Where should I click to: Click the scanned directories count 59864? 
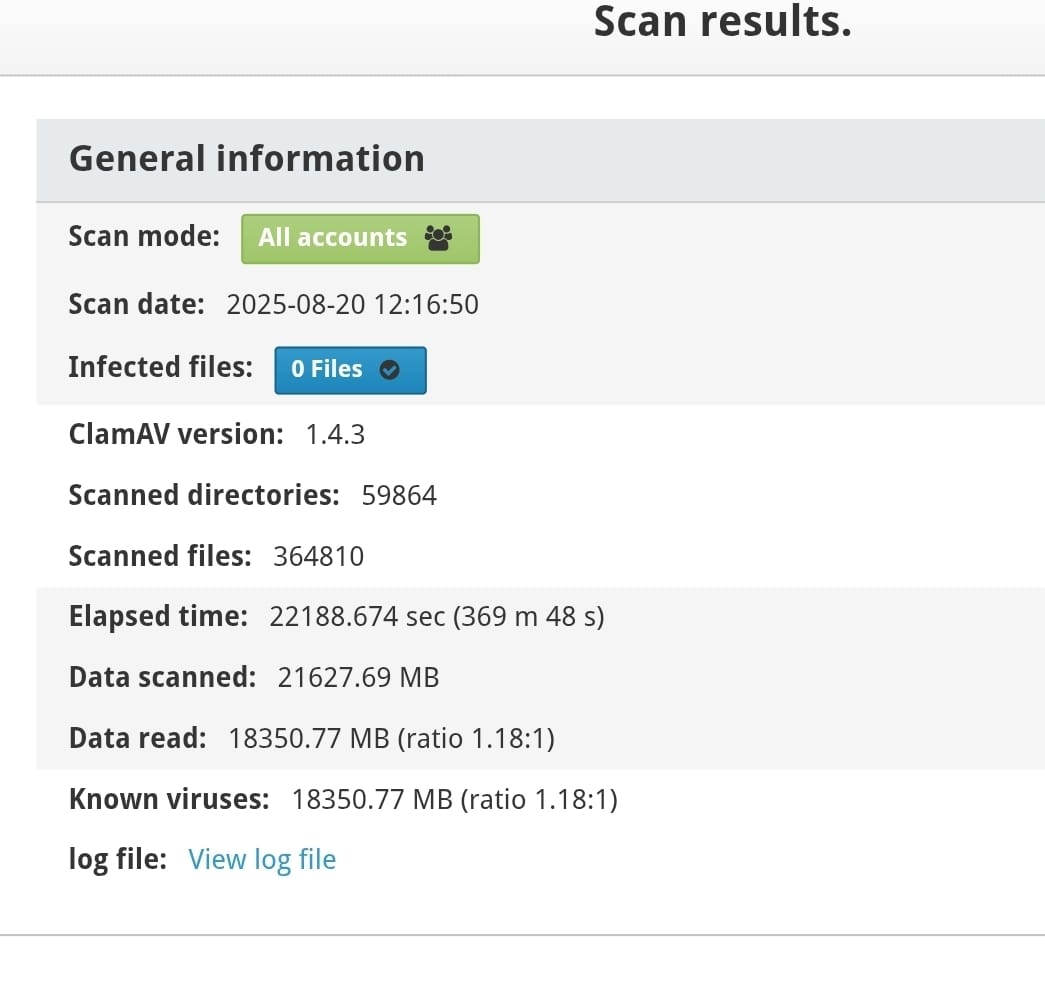click(x=399, y=496)
